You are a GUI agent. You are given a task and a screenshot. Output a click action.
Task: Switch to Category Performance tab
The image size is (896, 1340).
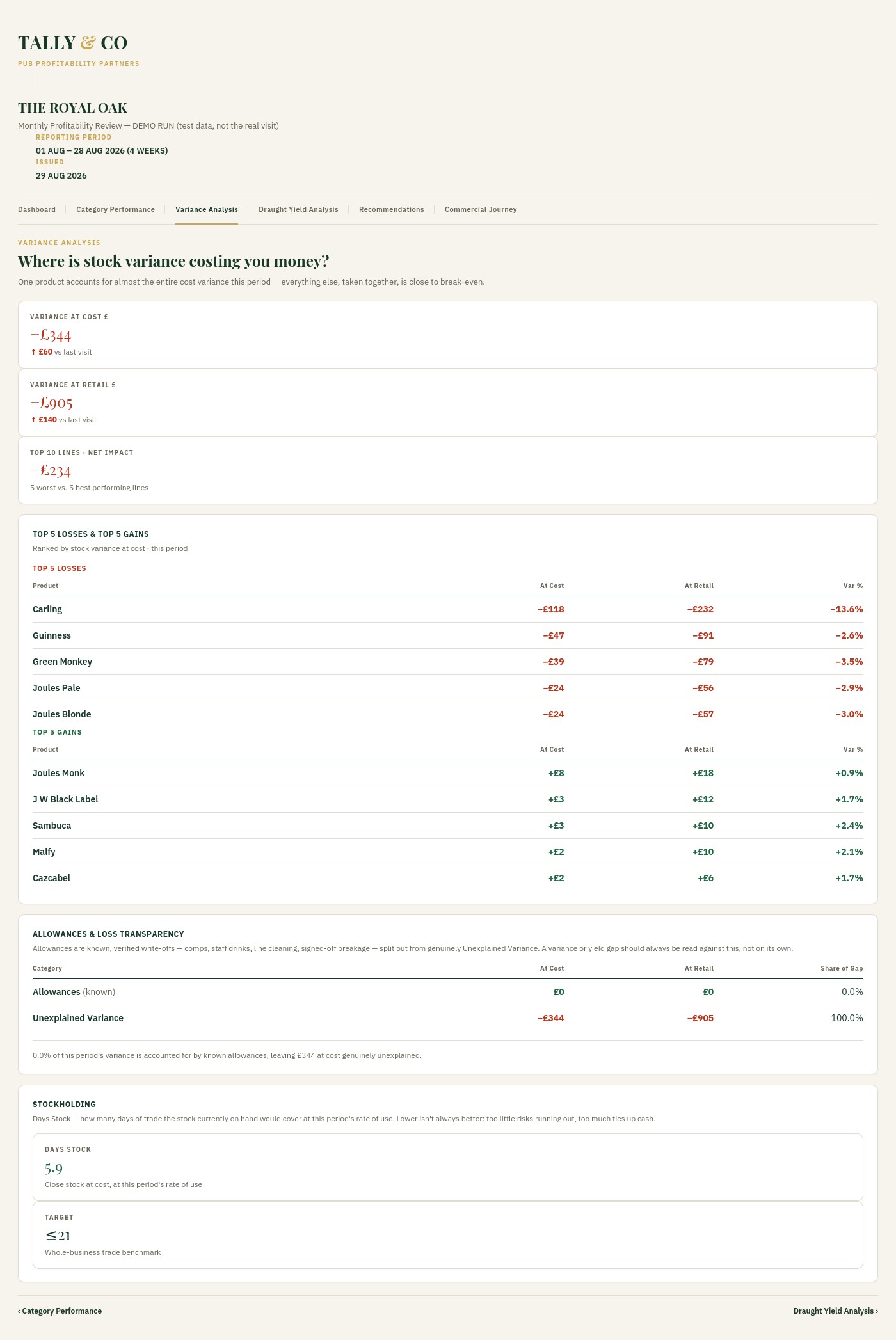[115, 209]
